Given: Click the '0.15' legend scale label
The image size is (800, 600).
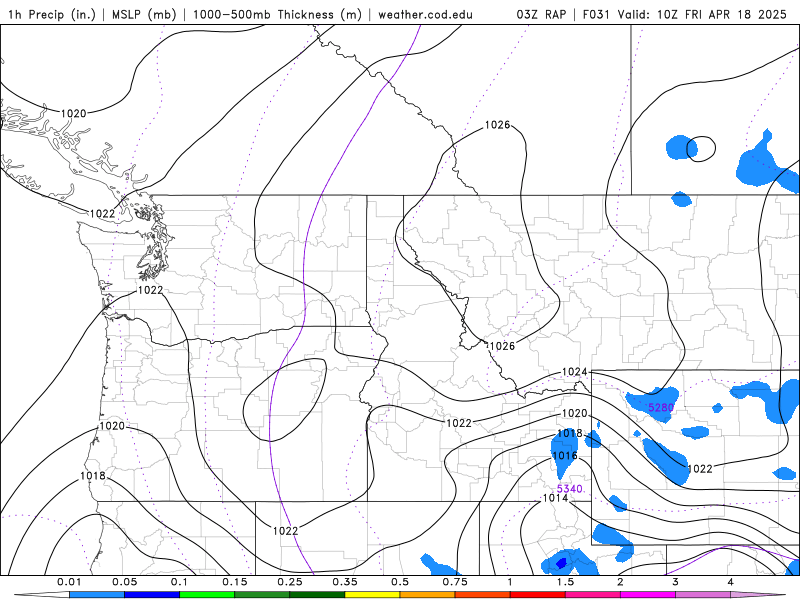Looking at the screenshot, I should coord(235,582).
